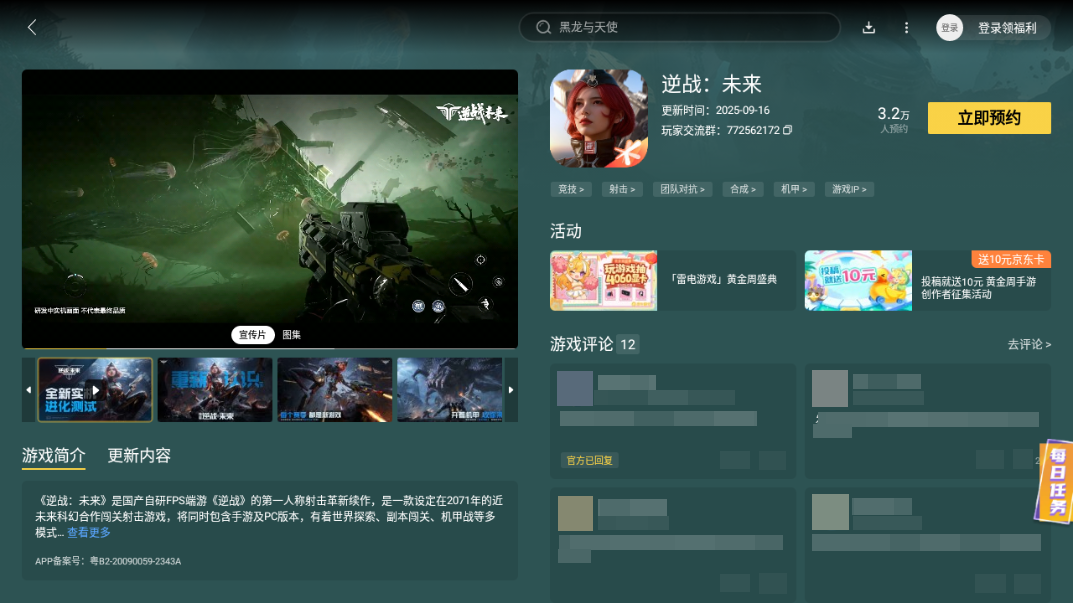Open the first review card avatar

575,389
